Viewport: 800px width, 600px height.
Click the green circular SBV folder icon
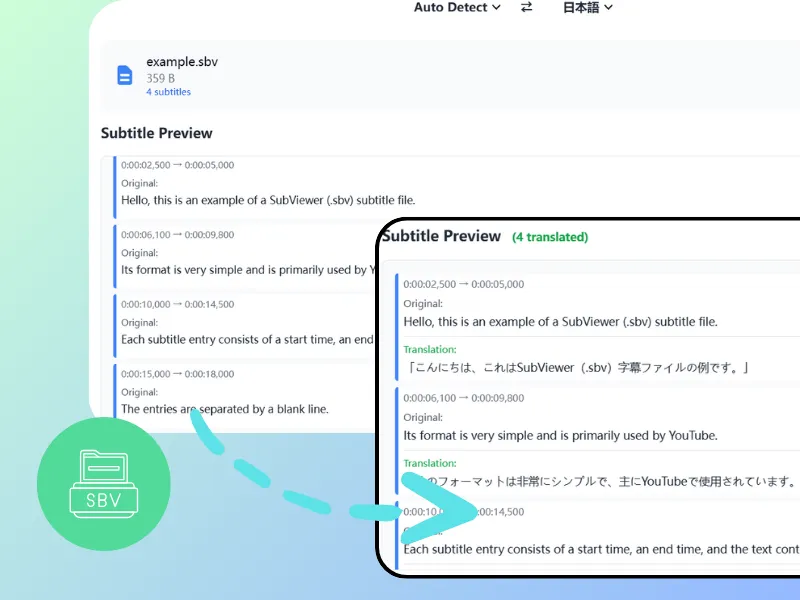pyautogui.click(x=103, y=484)
